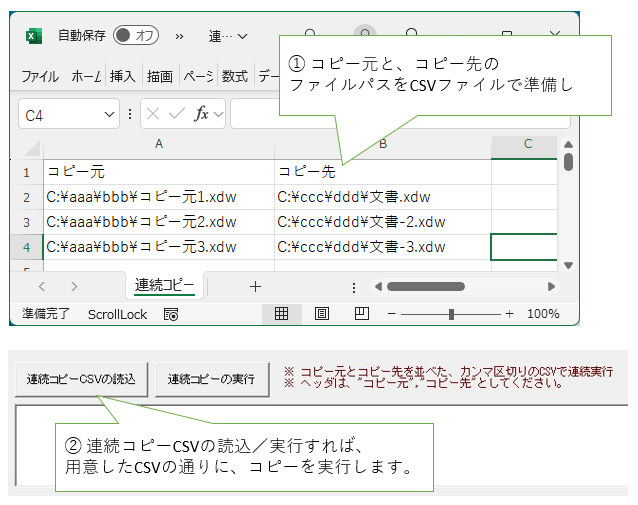Switch to Normal view icon

[x=282, y=314]
